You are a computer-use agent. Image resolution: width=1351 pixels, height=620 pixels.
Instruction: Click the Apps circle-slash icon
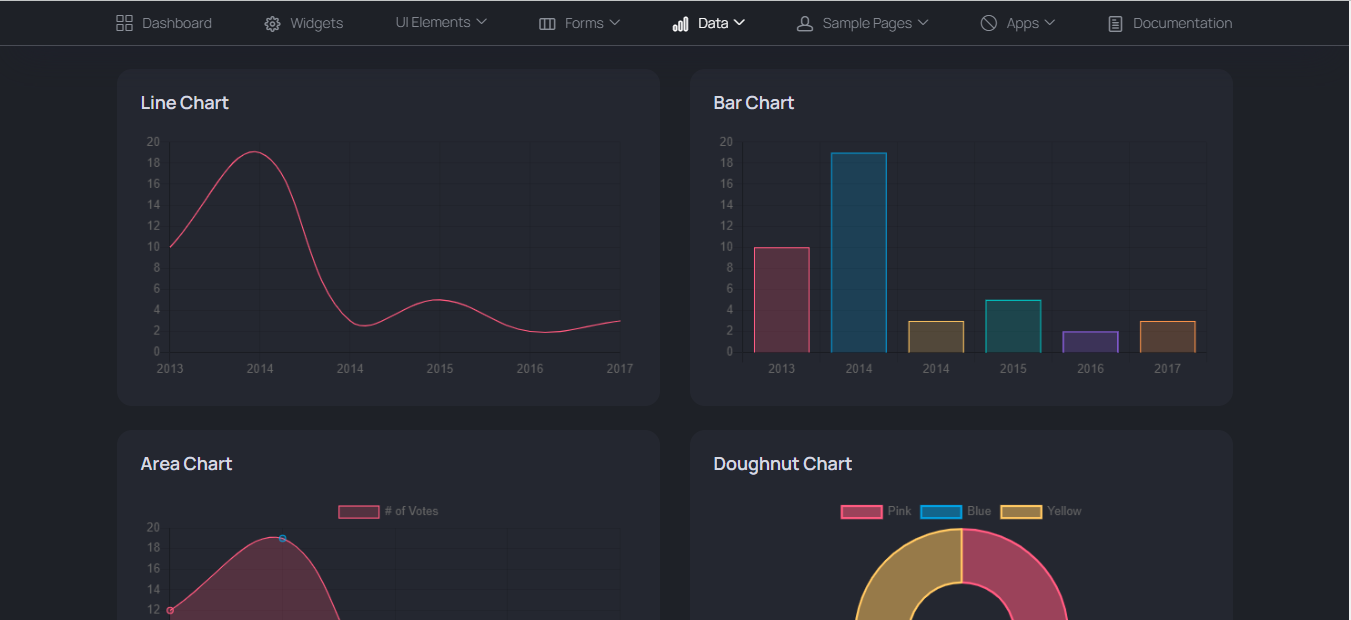[989, 23]
